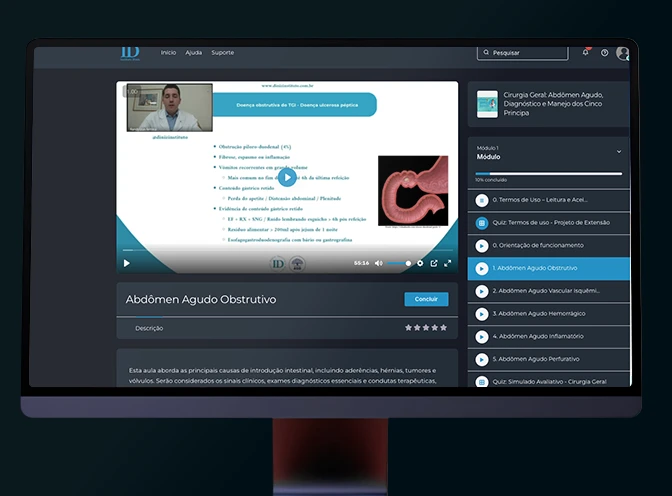Click the large center play button on video
Screen dimensions: 672x496
coord(287,177)
